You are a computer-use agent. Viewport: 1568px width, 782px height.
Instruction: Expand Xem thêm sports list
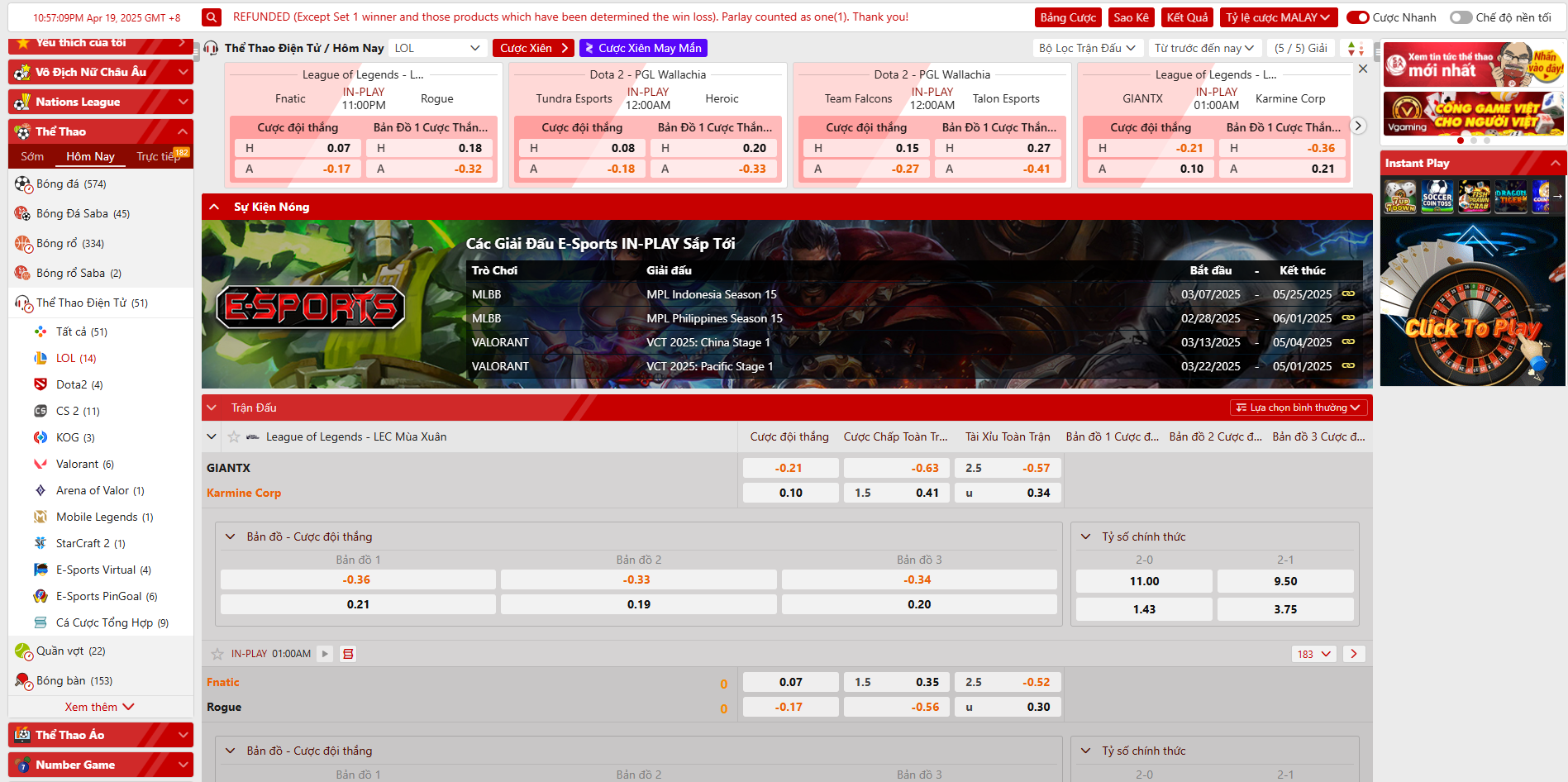point(100,707)
